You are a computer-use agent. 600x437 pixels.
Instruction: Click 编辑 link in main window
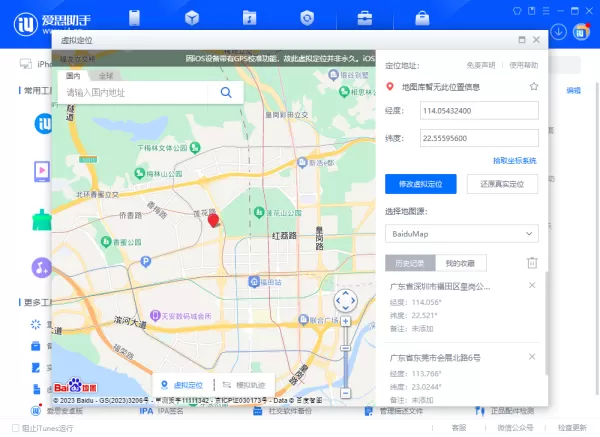[x=574, y=91]
